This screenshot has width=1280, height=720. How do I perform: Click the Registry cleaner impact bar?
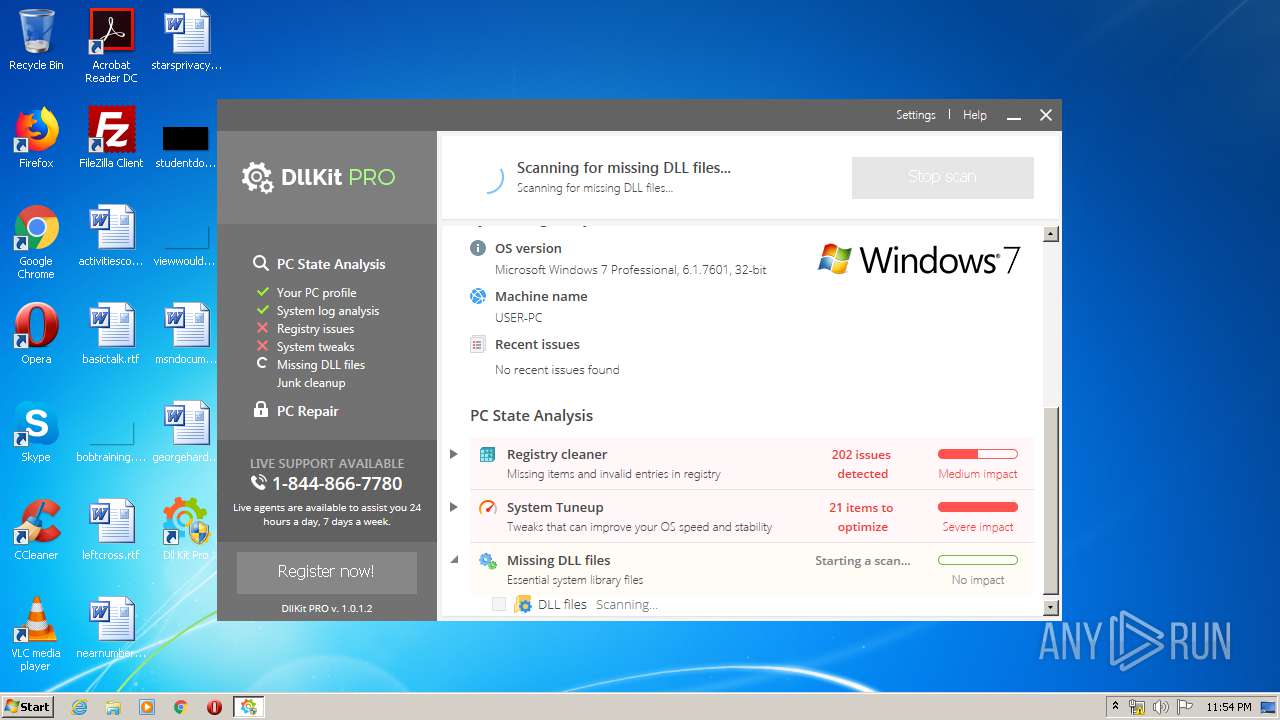977,454
